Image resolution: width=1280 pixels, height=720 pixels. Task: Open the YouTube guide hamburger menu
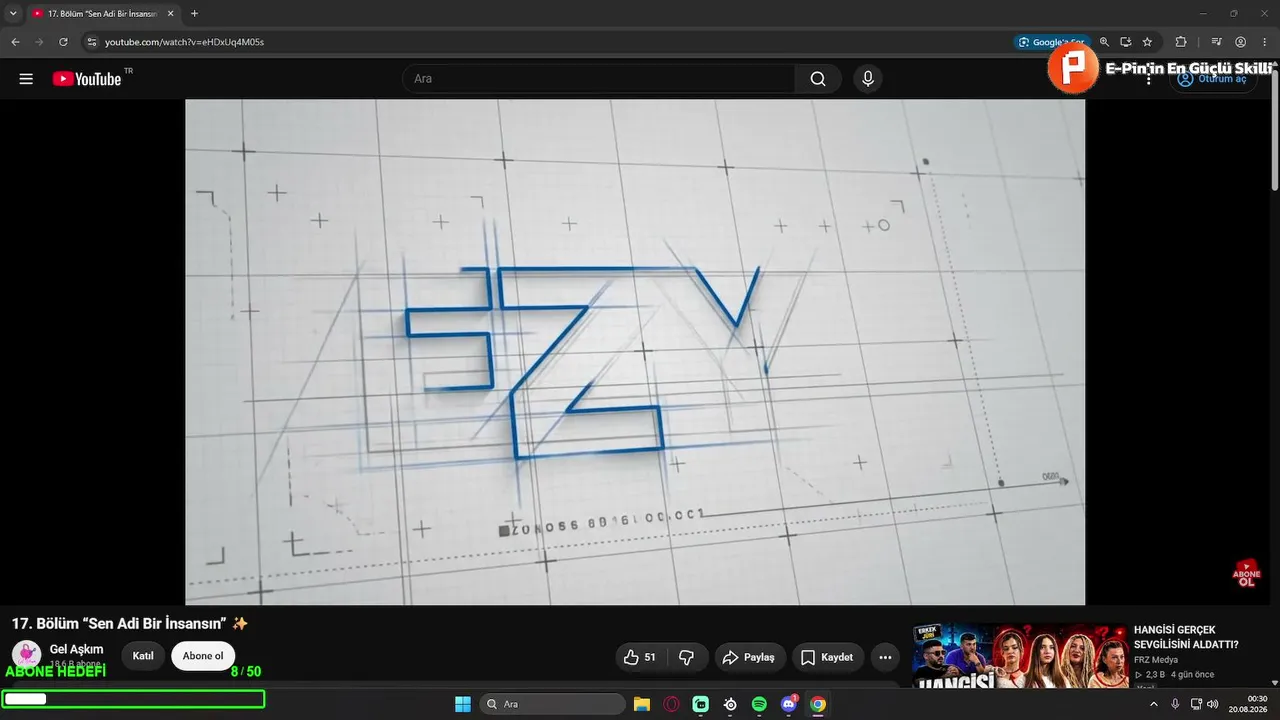[26, 79]
